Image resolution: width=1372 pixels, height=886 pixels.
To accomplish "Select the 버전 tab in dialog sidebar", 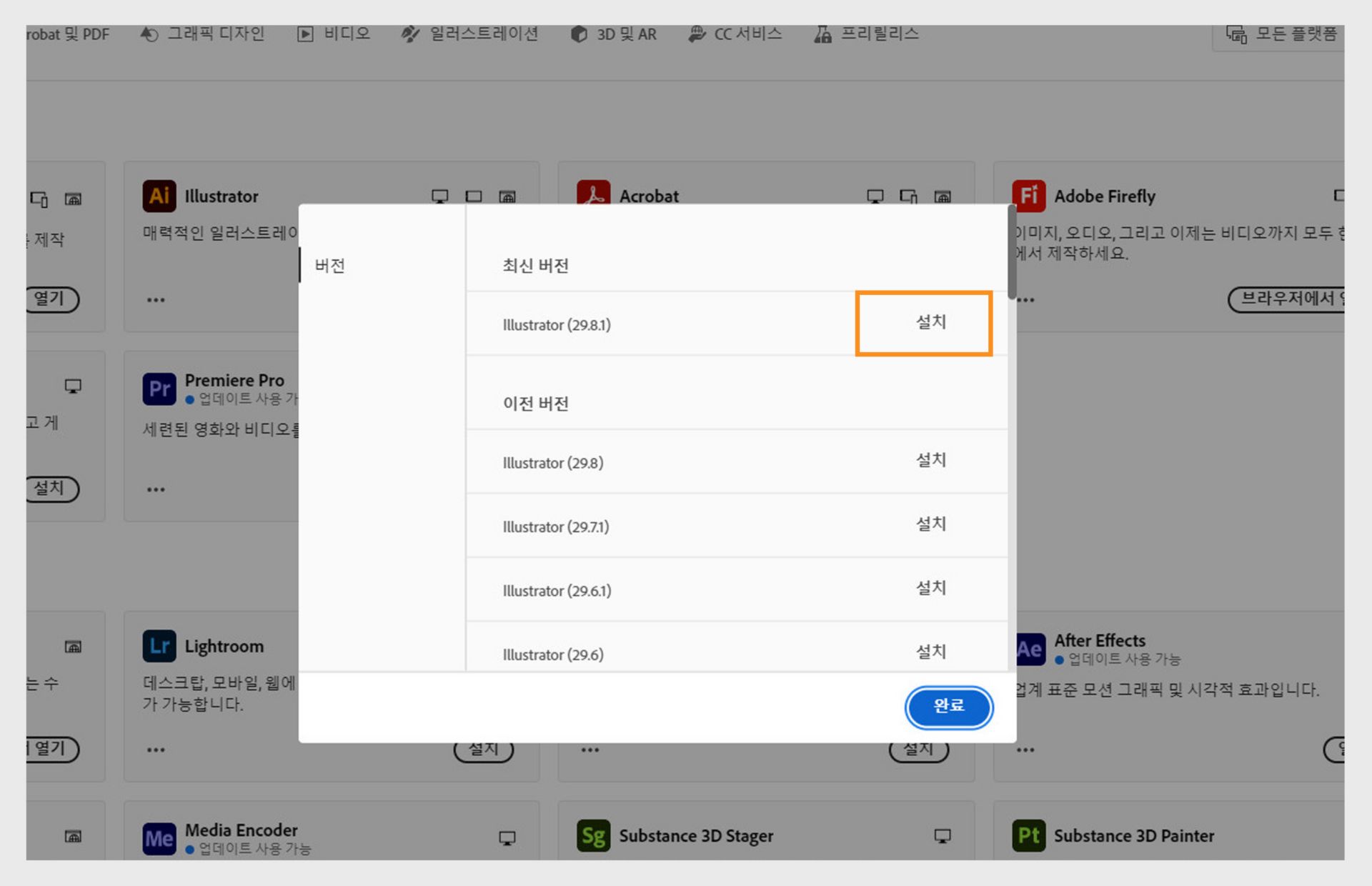I will coord(330,266).
